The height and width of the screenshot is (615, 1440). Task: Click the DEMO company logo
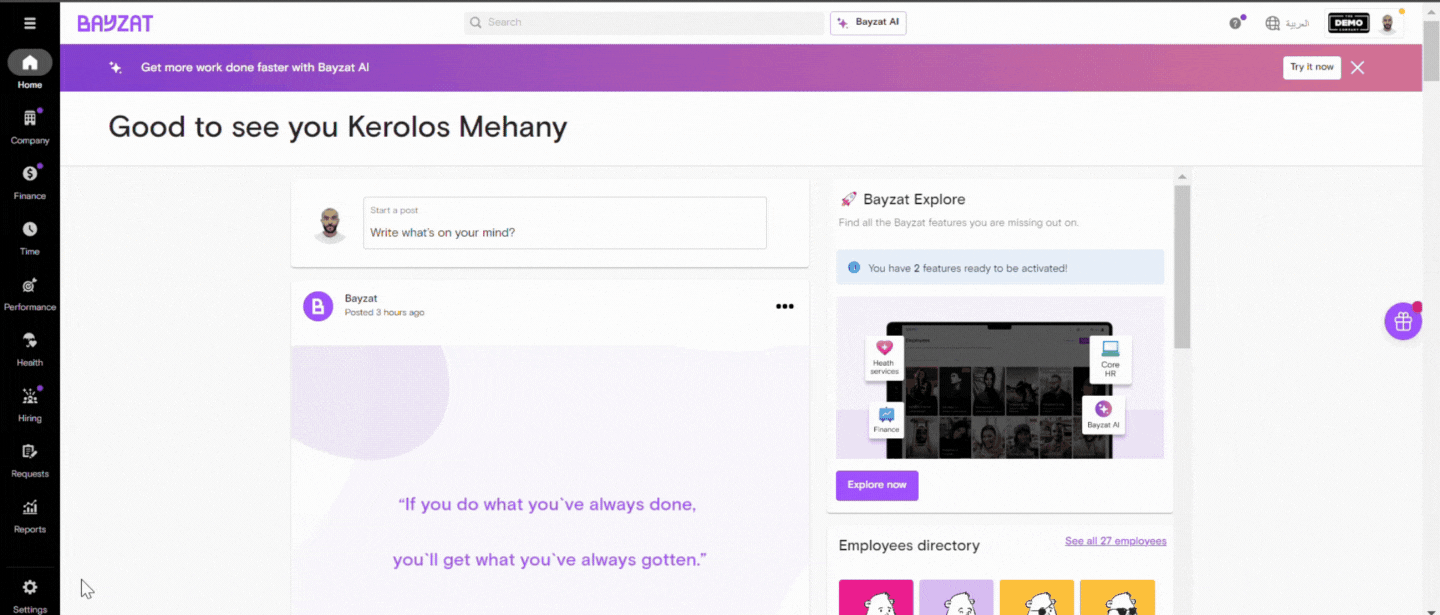(1349, 23)
